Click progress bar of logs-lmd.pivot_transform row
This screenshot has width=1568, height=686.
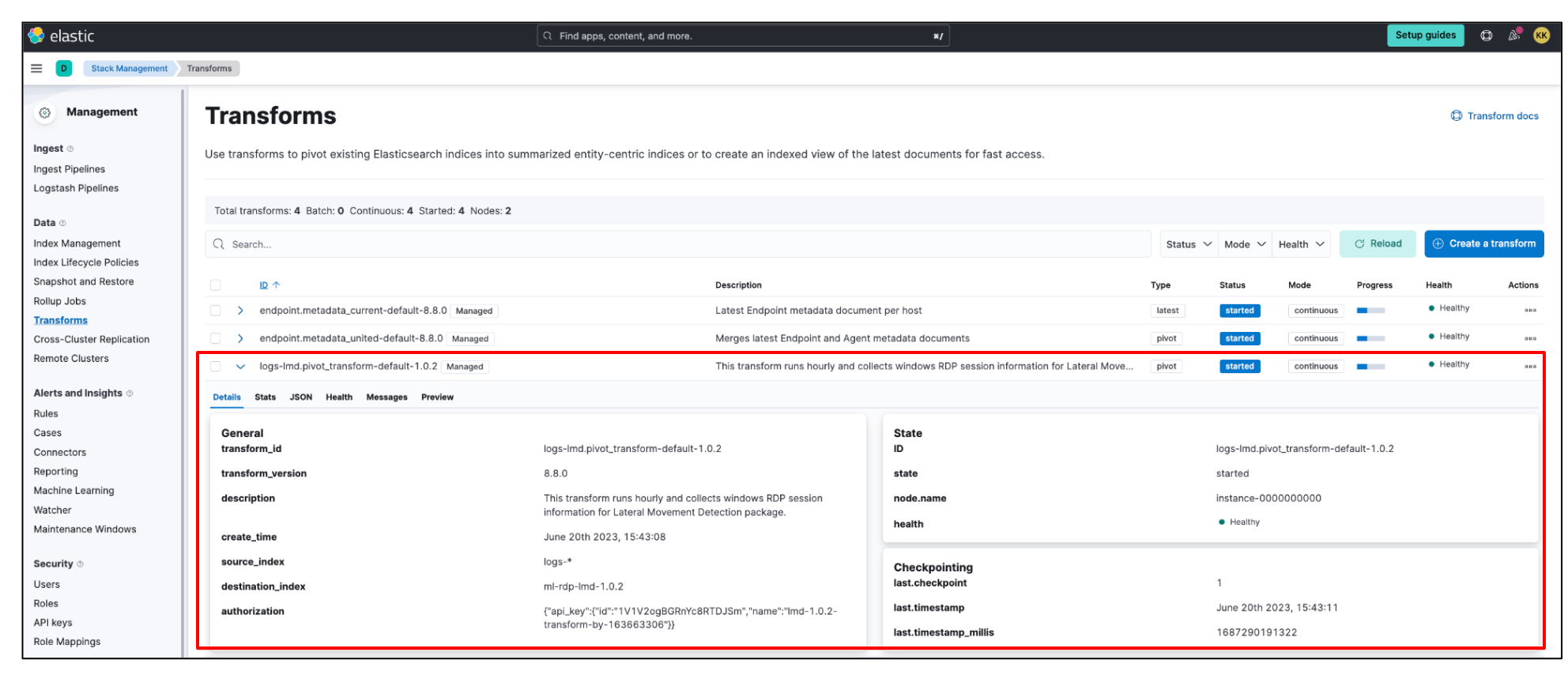1370,367
